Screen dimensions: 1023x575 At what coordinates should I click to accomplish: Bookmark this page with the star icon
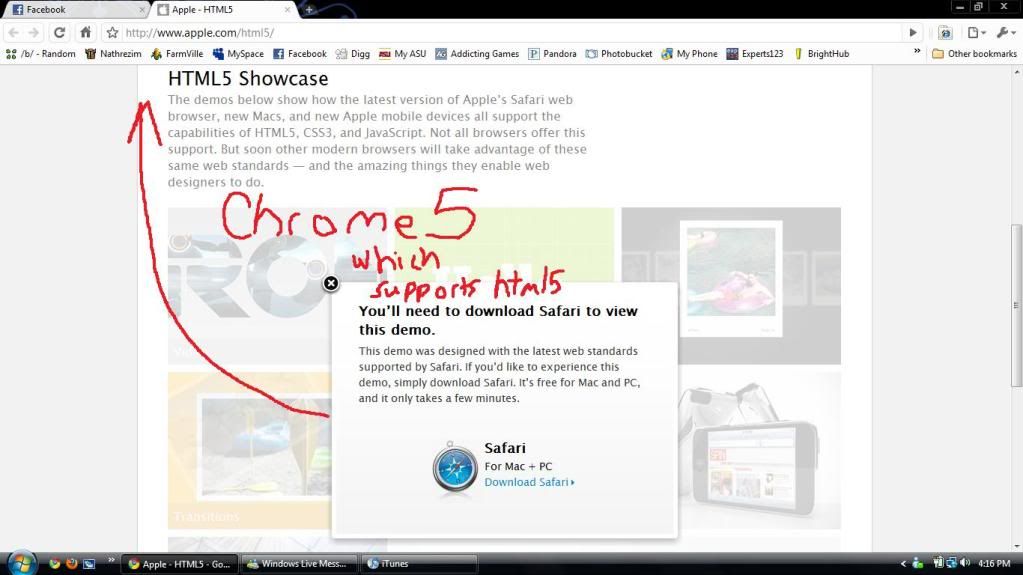(x=112, y=32)
